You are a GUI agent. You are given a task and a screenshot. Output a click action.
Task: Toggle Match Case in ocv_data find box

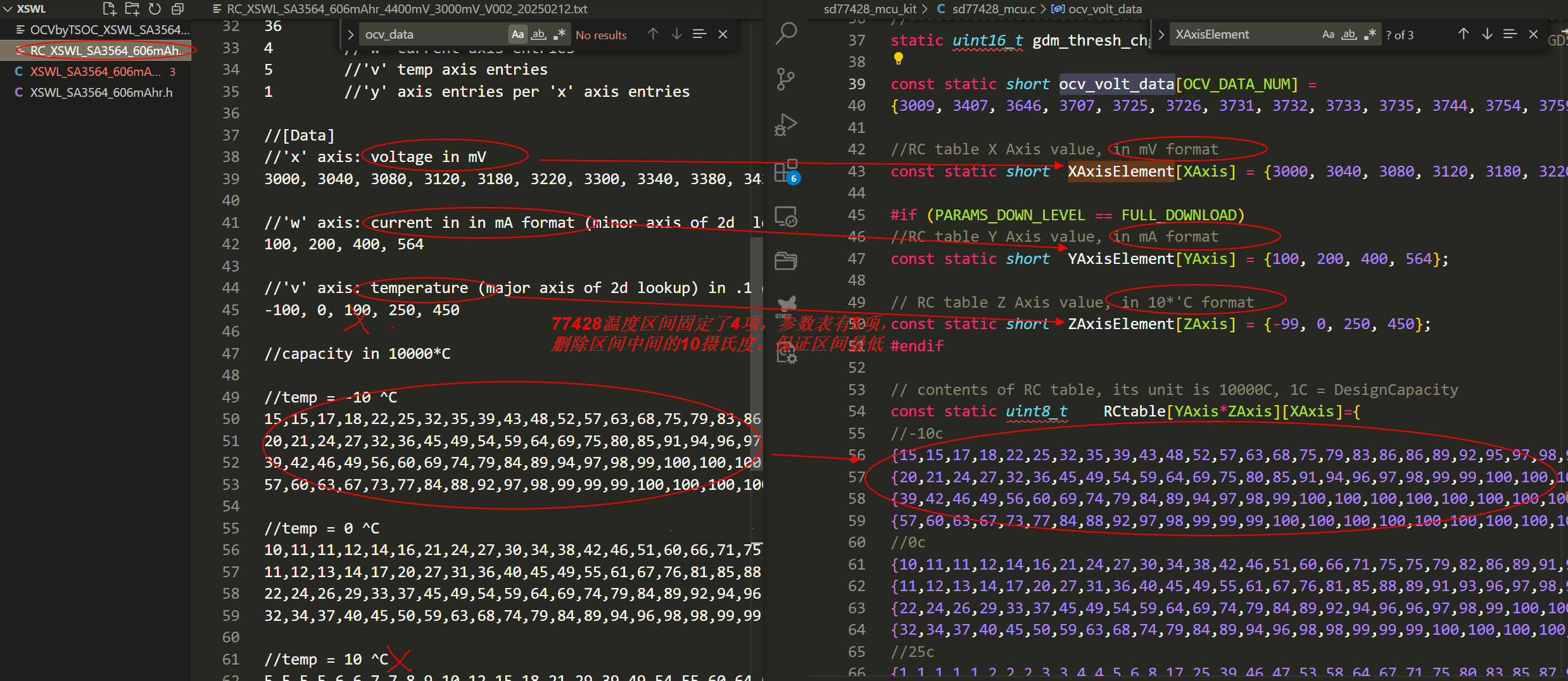click(x=518, y=34)
